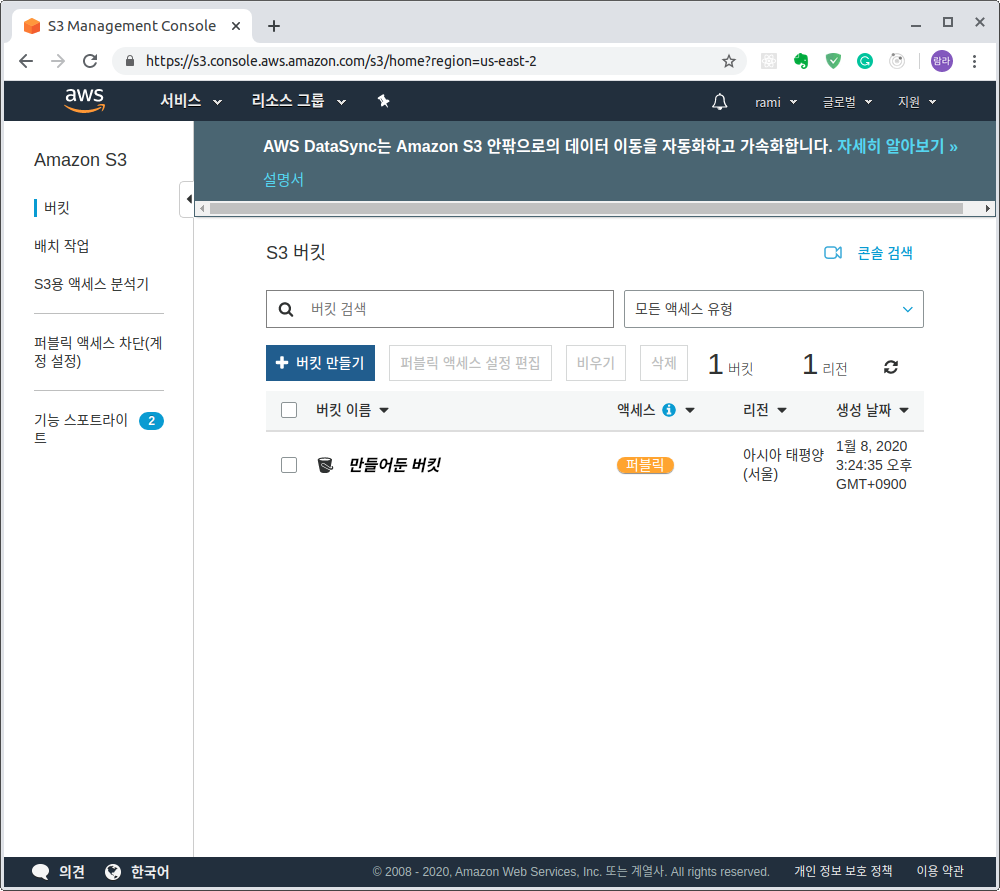Click the banner scrollbar right arrow
This screenshot has width=1000, height=891.
click(x=987, y=209)
